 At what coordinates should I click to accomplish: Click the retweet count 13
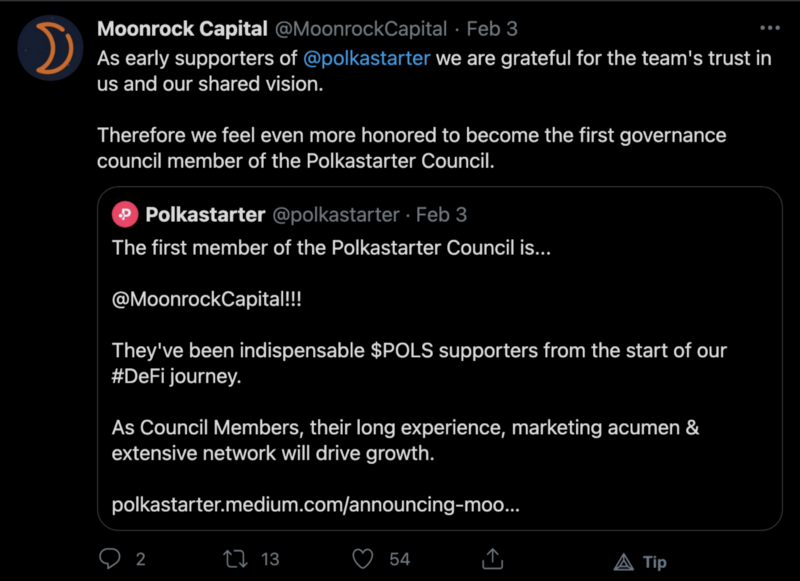click(270, 559)
